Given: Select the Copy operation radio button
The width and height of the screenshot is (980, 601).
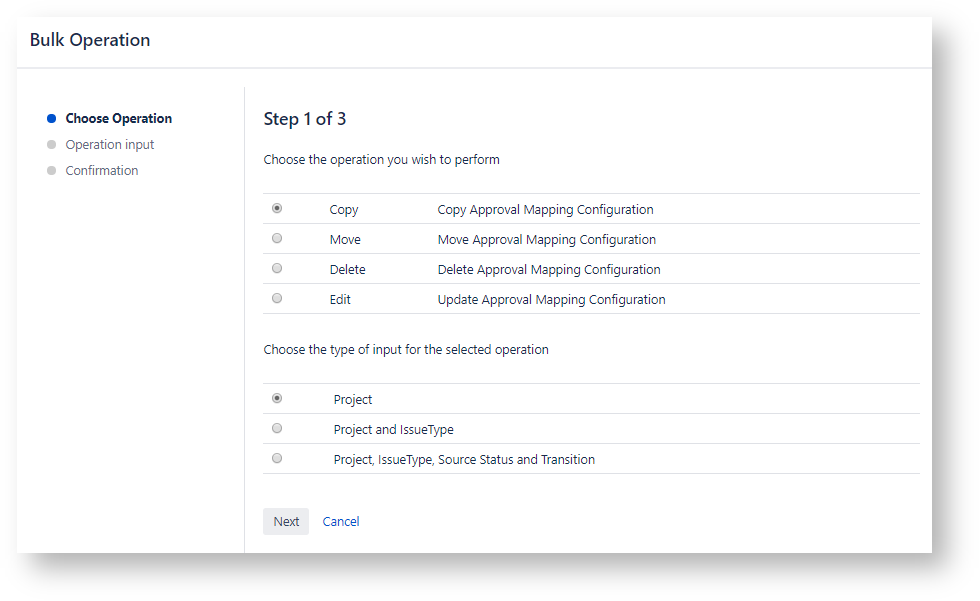Looking at the screenshot, I should coord(277,209).
